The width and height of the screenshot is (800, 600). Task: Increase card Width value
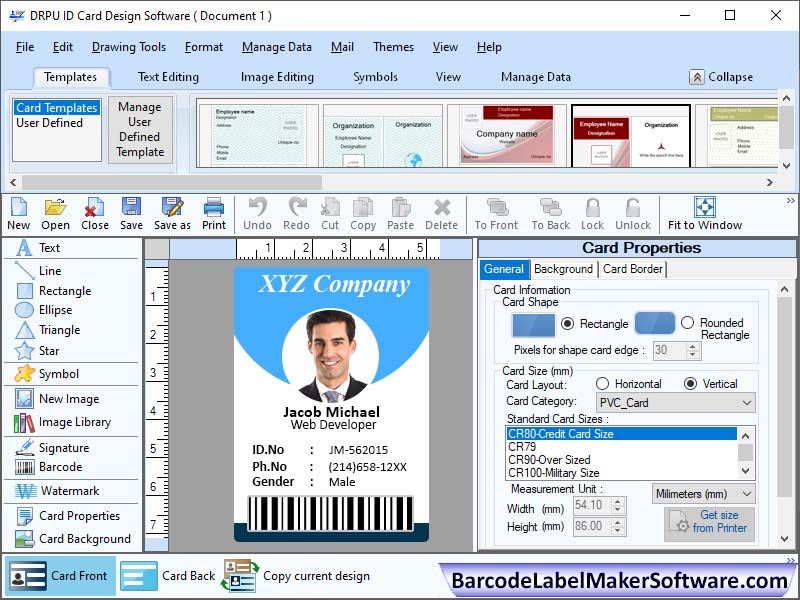617,501
